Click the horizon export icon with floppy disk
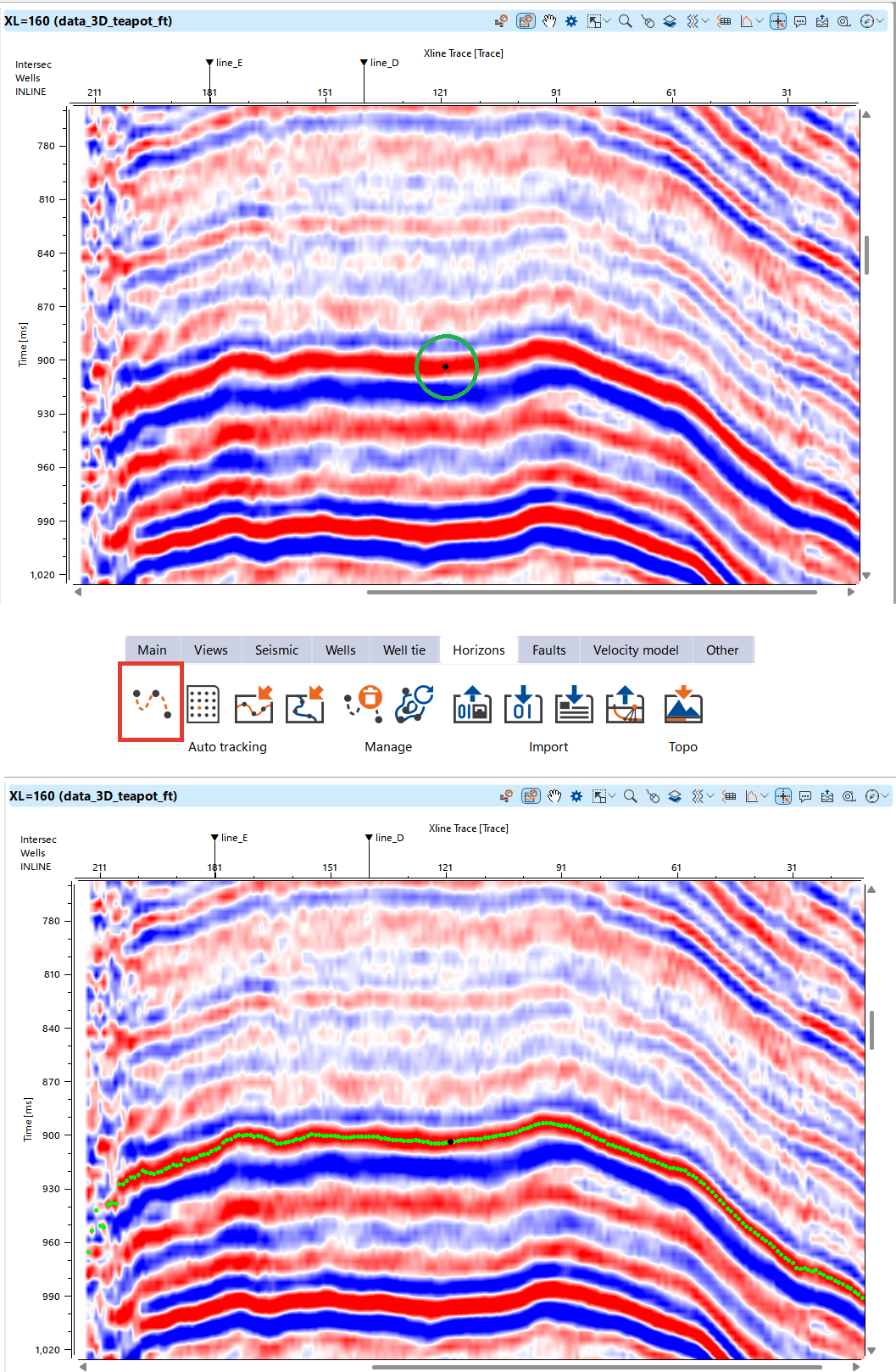 click(x=472, y=705)
